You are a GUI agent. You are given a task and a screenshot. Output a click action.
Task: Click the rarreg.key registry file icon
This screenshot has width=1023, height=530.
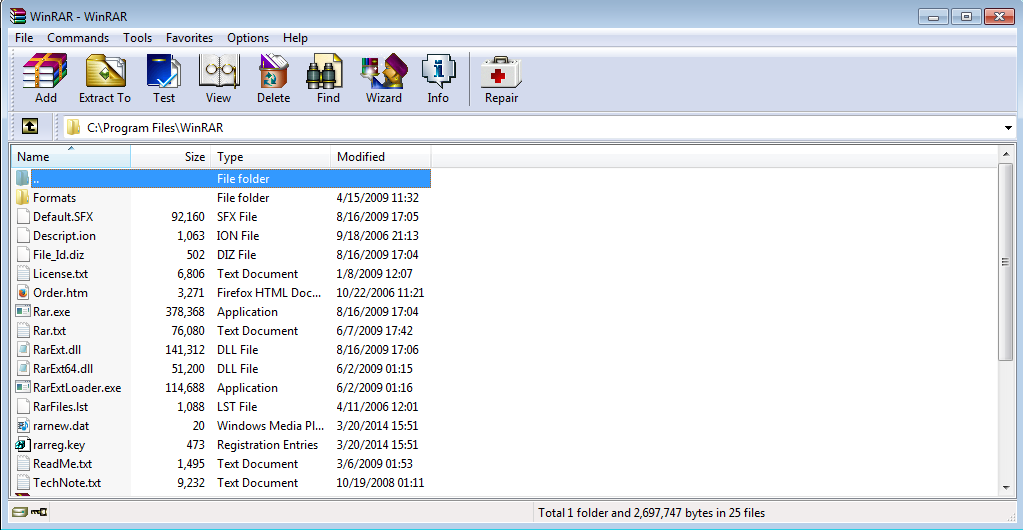pyautogui.click(x=23, y=444)
